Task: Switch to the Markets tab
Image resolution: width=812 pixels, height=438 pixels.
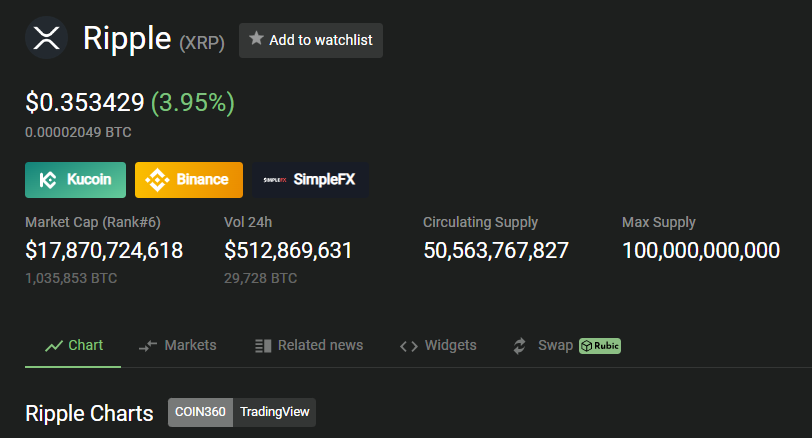Action: pyautogui.click(x=177, y=345)
